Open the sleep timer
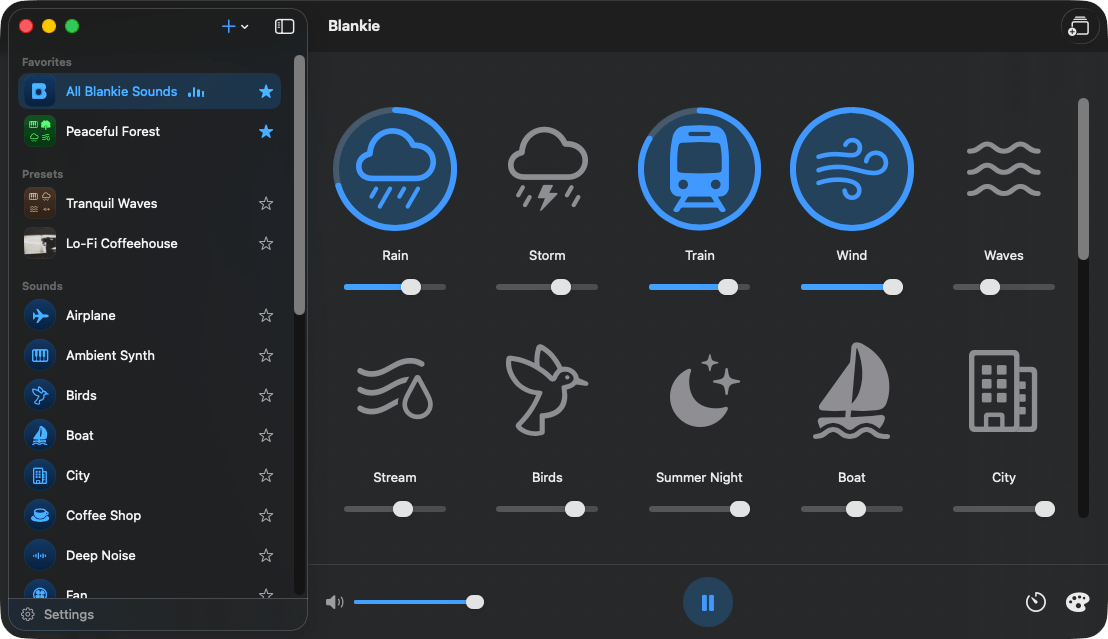 click(x=1035, y=602)
